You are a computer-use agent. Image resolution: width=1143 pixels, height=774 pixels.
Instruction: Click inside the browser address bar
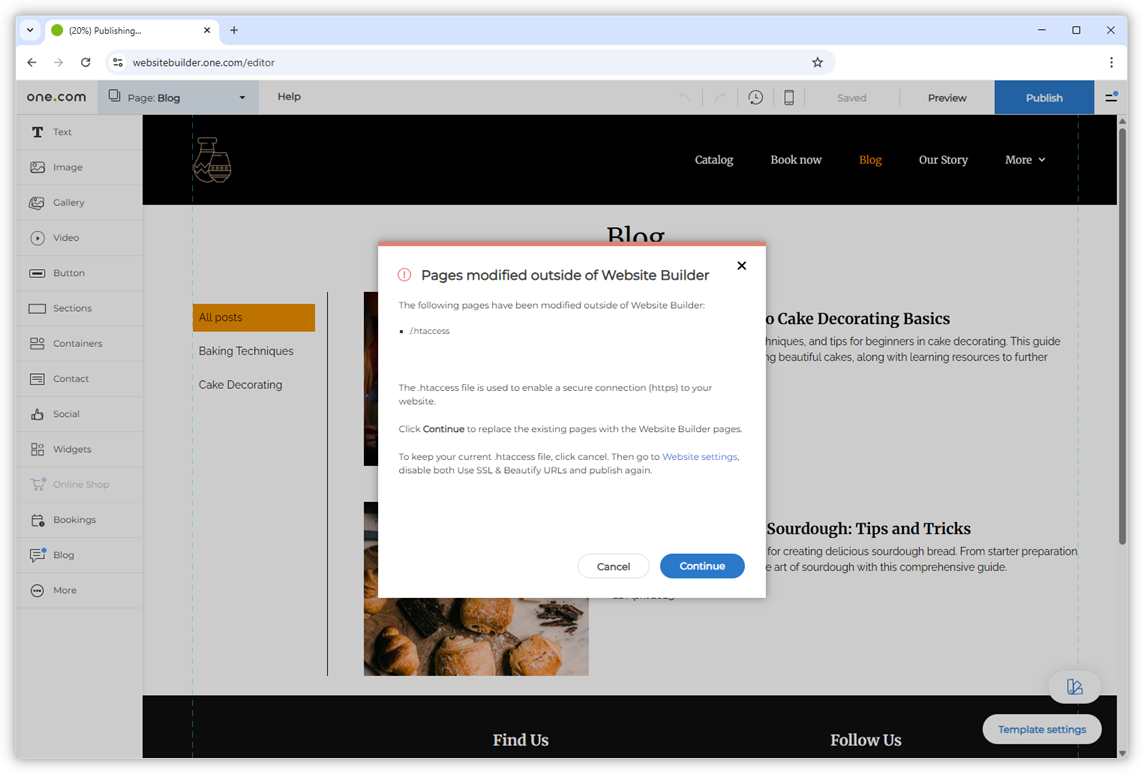(x=400, y=61)
